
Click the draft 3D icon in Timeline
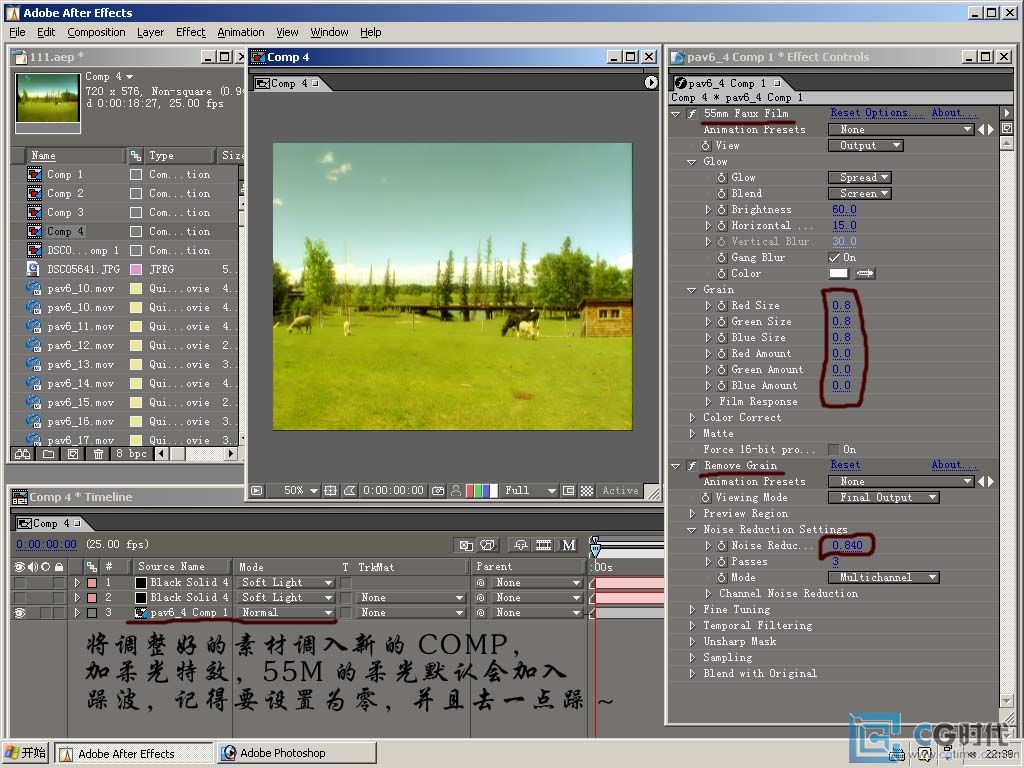[x=488, y=545]
